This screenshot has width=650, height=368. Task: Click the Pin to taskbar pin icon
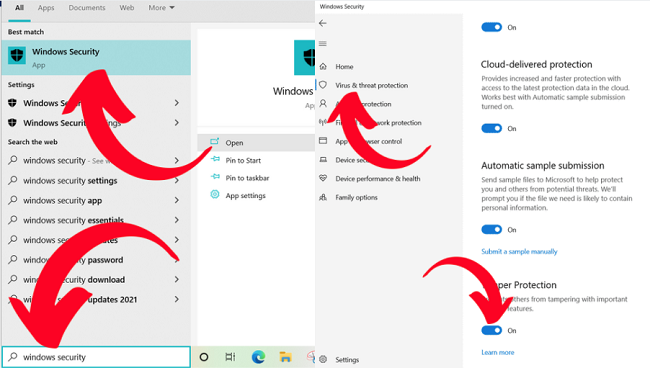pyautogui.click(x=215, y=177)
